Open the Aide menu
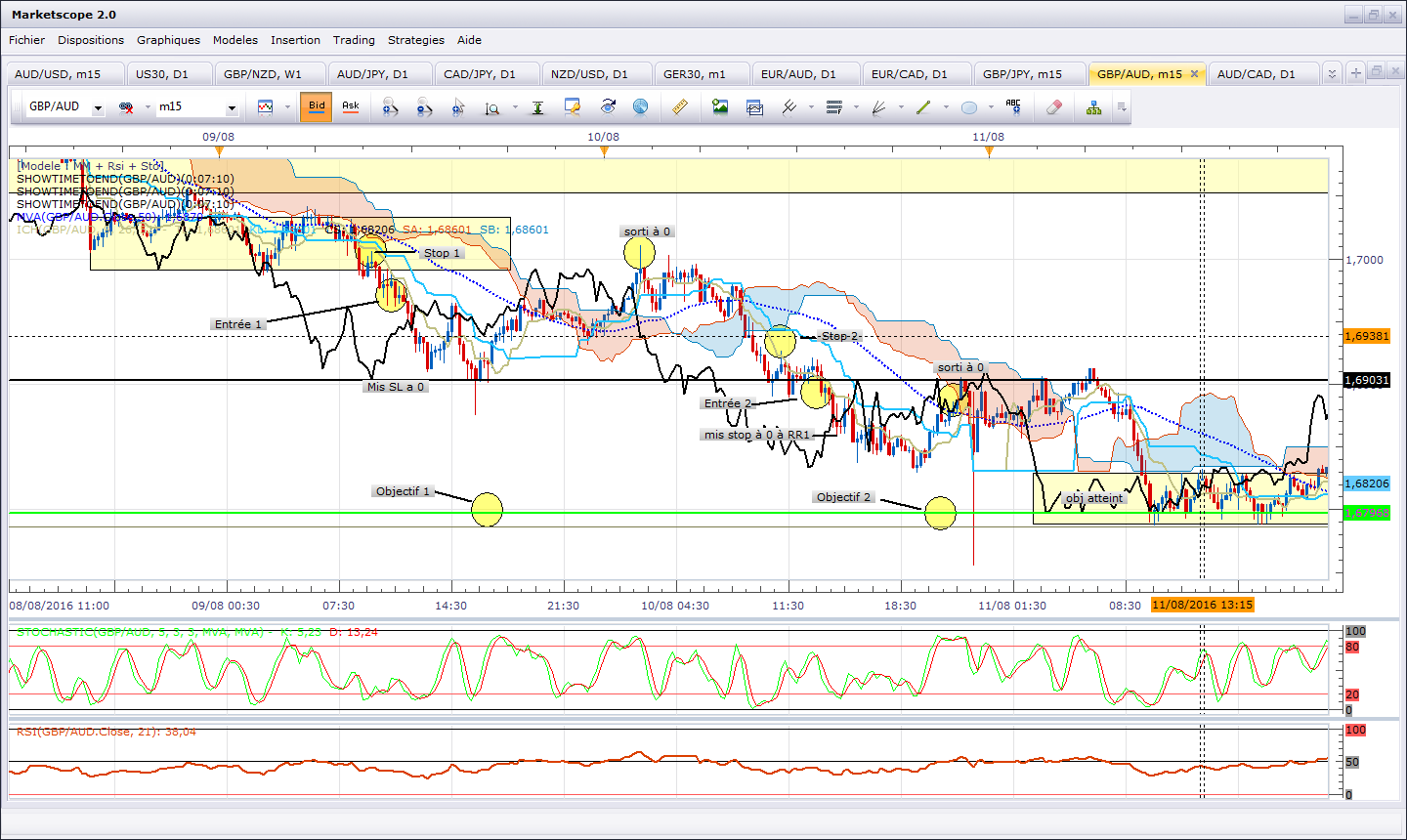 point(470,40)
